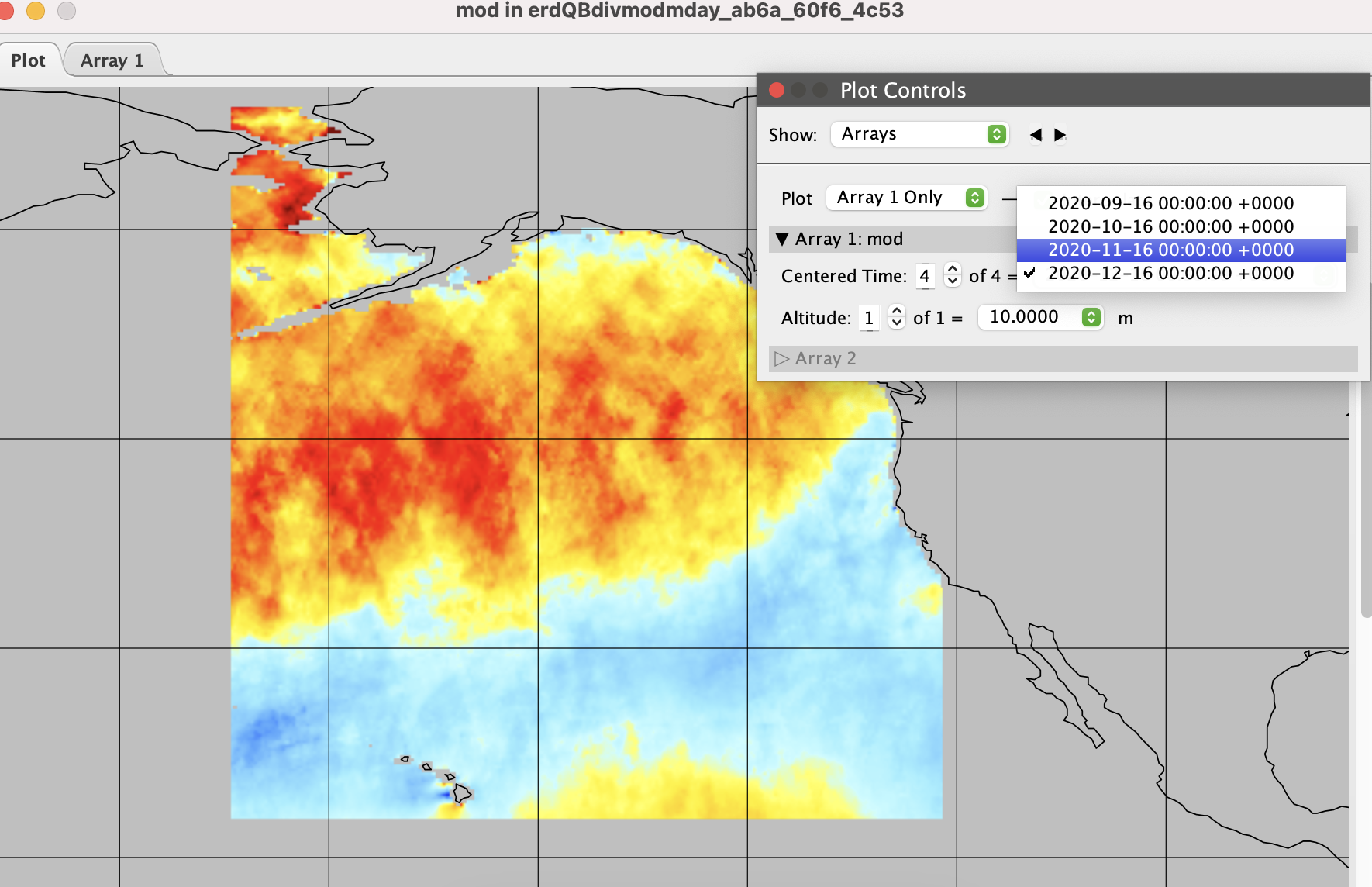Screen dimensions: 1372x887
Task: Switch to the Array 1 tab
Action: (112, 60)
